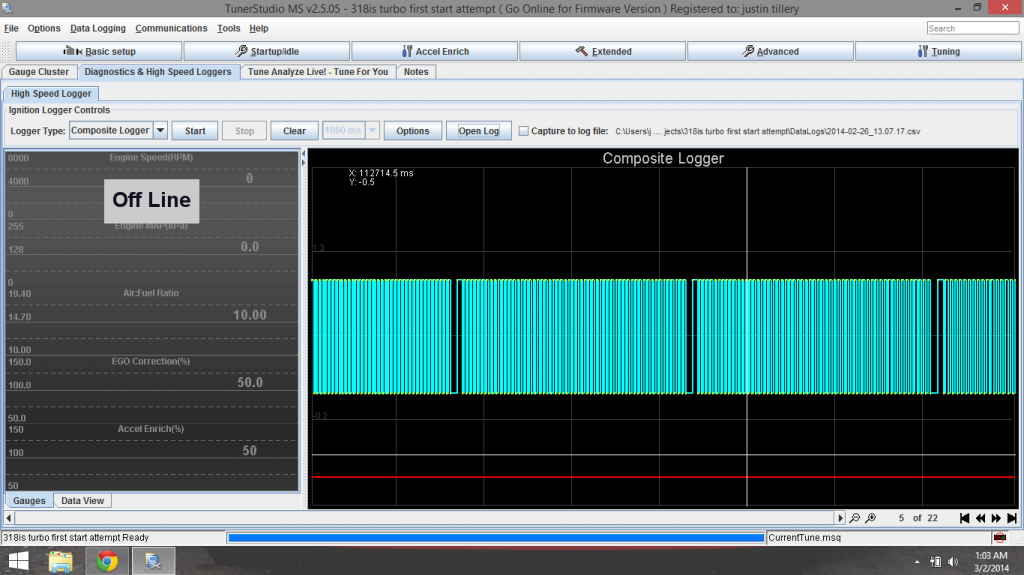The image size is (1024, 575).
Task: Click the connection status icon in status bar
Action: [x=999, y=538]
